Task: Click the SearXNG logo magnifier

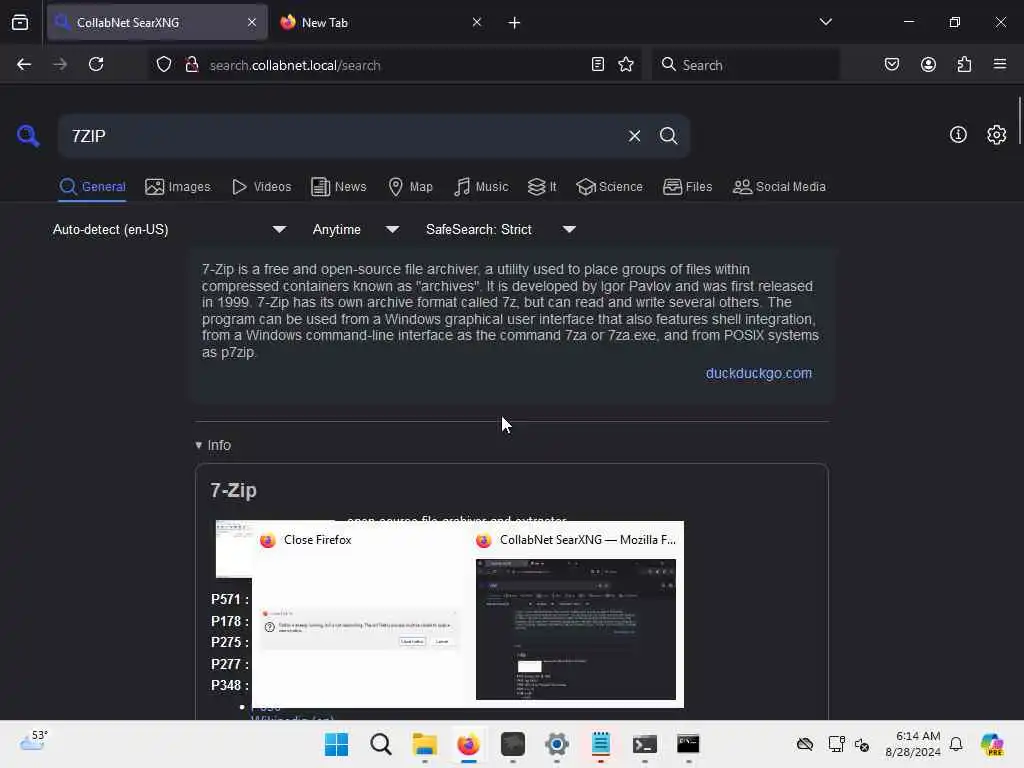Action: 28,136
